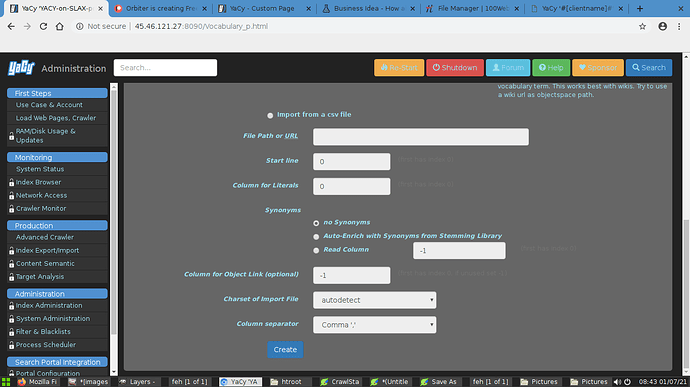Image resolution: width=690 pixels, height=387 pixels.
Task: Open the browser home page icon
Action: (x=59, y=26)
